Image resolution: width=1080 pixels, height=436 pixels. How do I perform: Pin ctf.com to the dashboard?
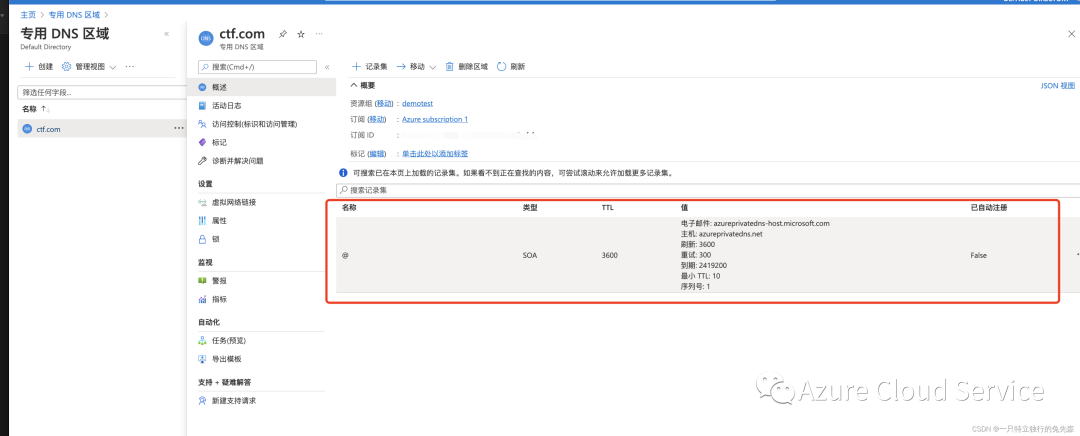[282, 34]
